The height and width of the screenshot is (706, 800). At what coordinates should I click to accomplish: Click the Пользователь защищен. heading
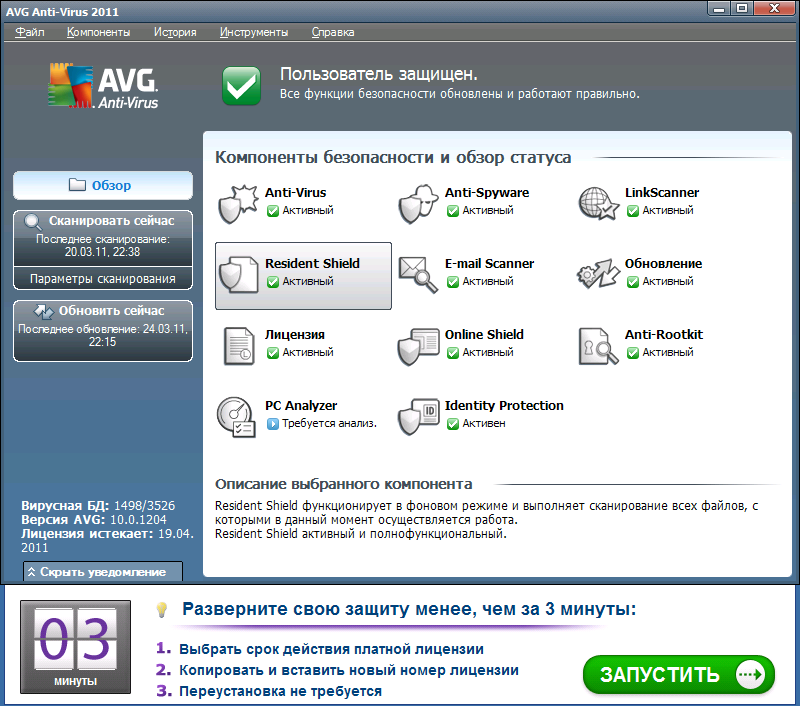tap(379, 74)
